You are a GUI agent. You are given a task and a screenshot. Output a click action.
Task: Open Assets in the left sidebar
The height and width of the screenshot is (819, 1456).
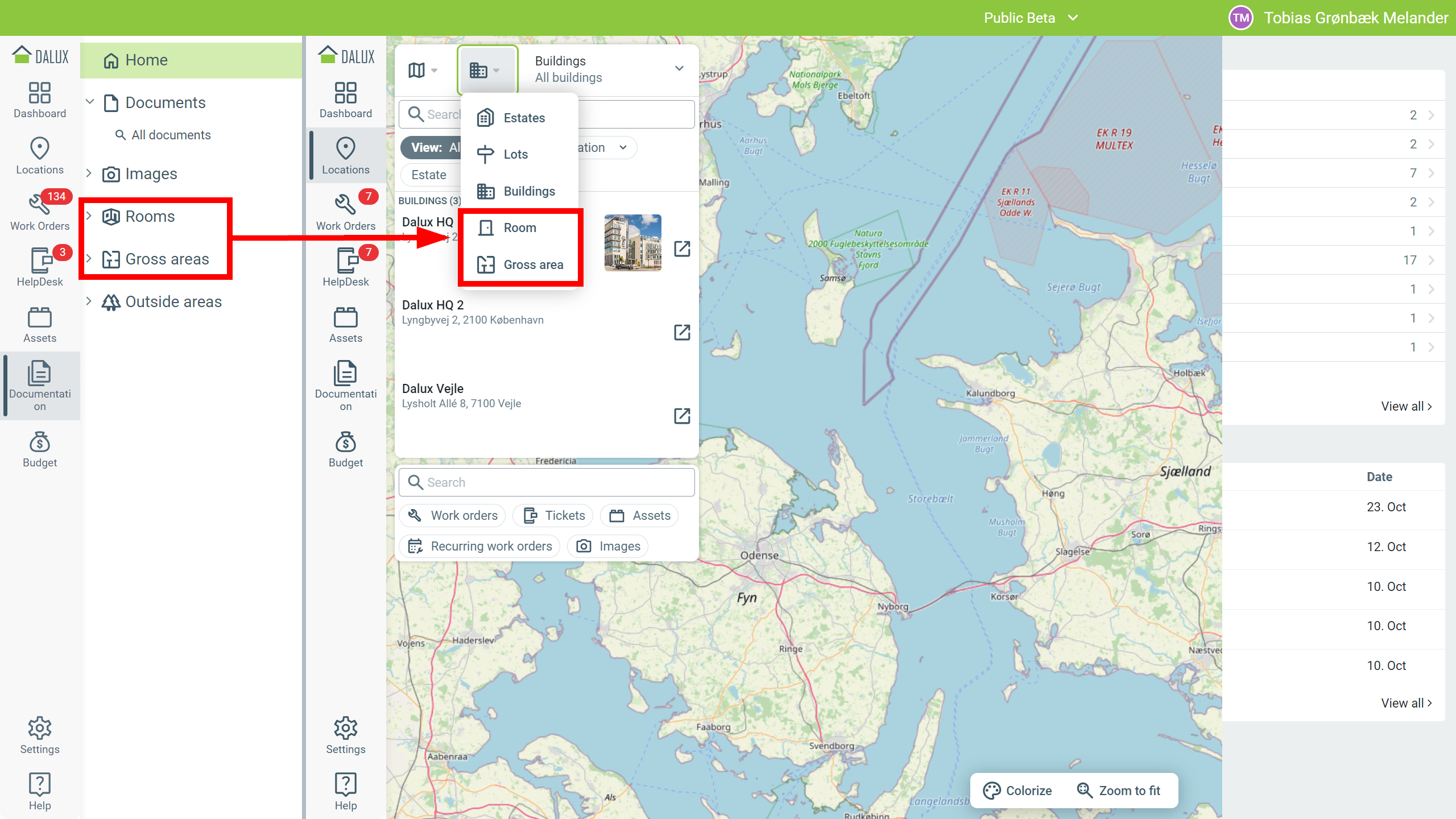tap(40, 325)
